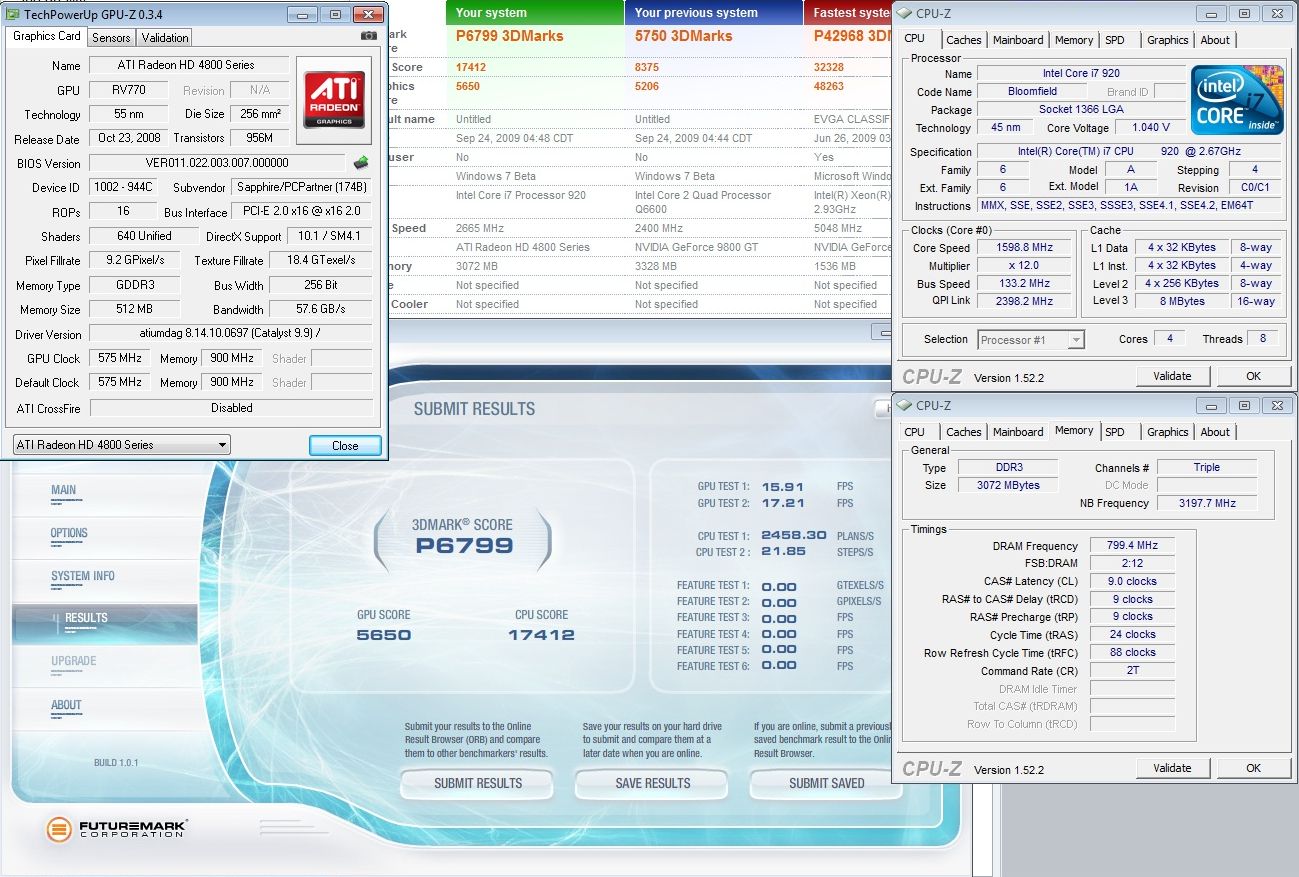Screen dimensions: 1299x877
Task: Click Bandwidth value 57.6 GB/s
Action: [321, 309]
